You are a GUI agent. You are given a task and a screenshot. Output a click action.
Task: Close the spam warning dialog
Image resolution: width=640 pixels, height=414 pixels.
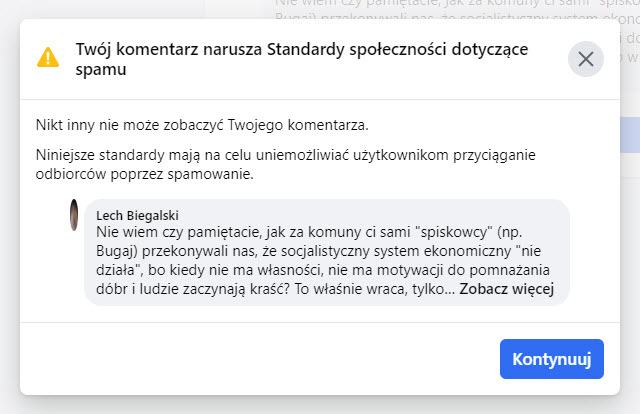pyautogui.click(x=586, y=59)
